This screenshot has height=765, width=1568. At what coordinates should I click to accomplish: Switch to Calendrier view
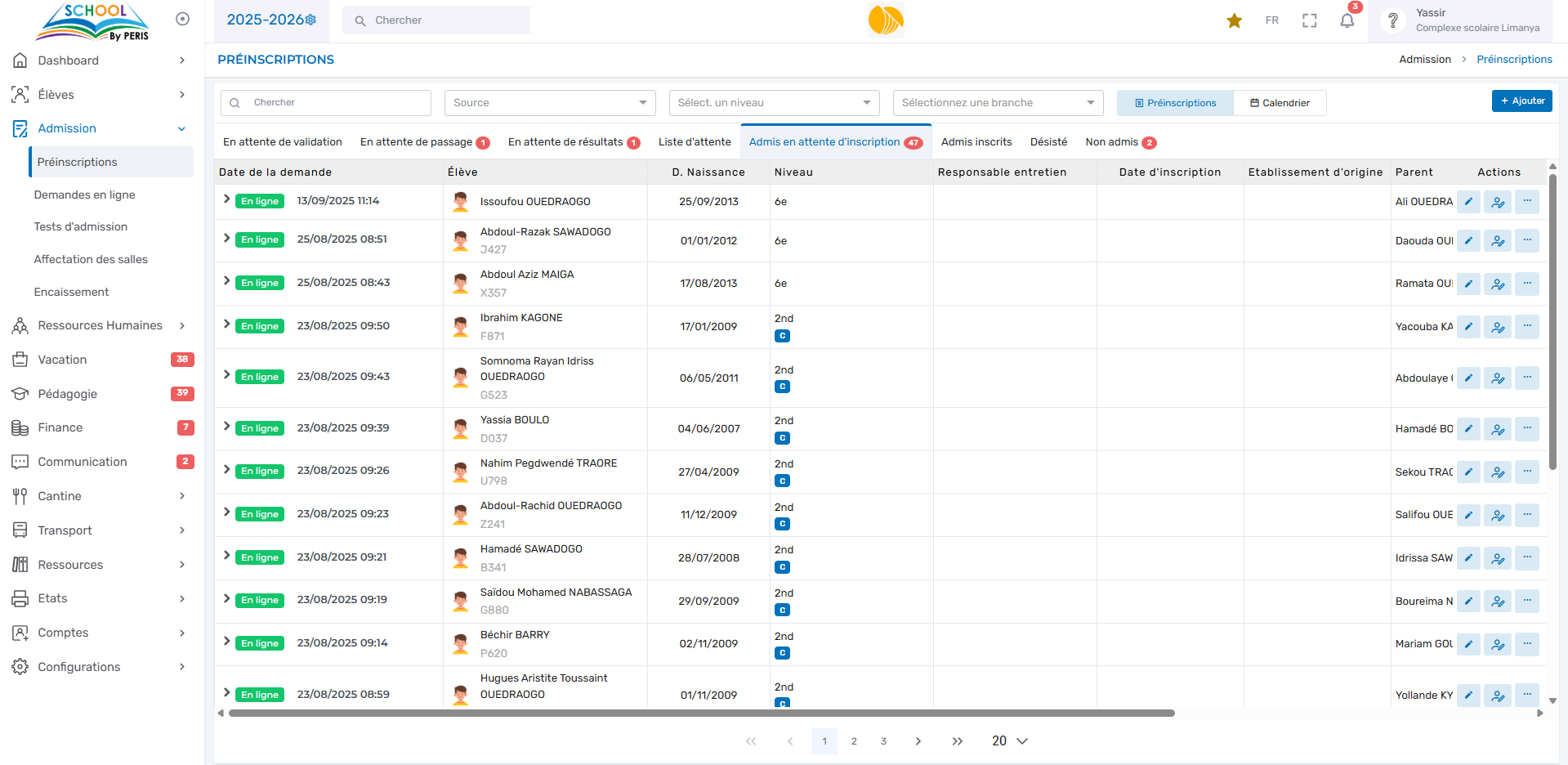[x=1280, y=103]
